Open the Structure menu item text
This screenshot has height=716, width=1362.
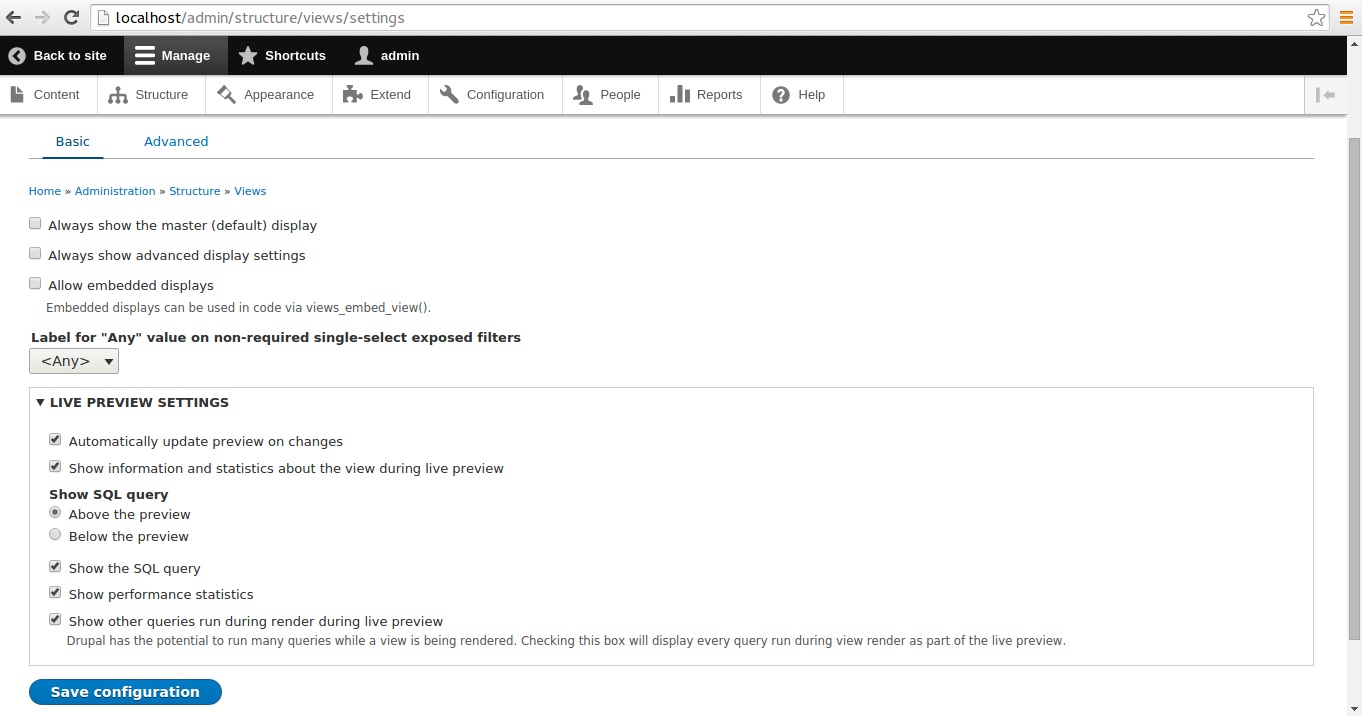tap(162, 95)
